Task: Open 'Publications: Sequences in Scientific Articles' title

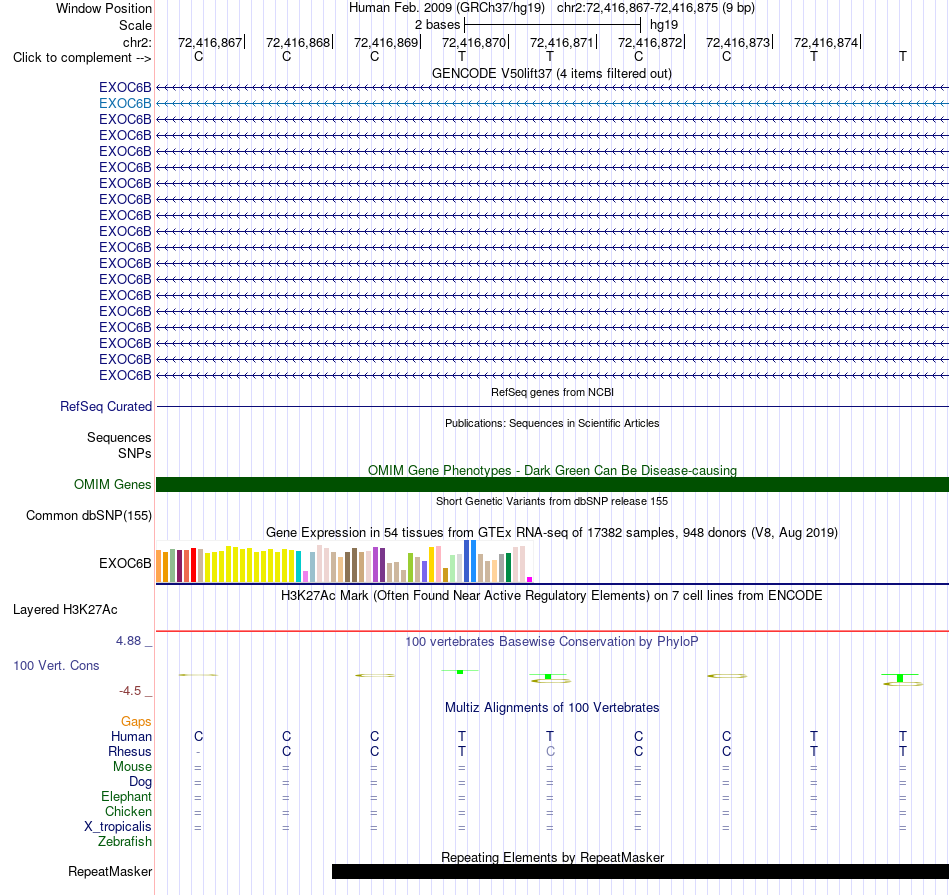Action: (x=552, y=423)
